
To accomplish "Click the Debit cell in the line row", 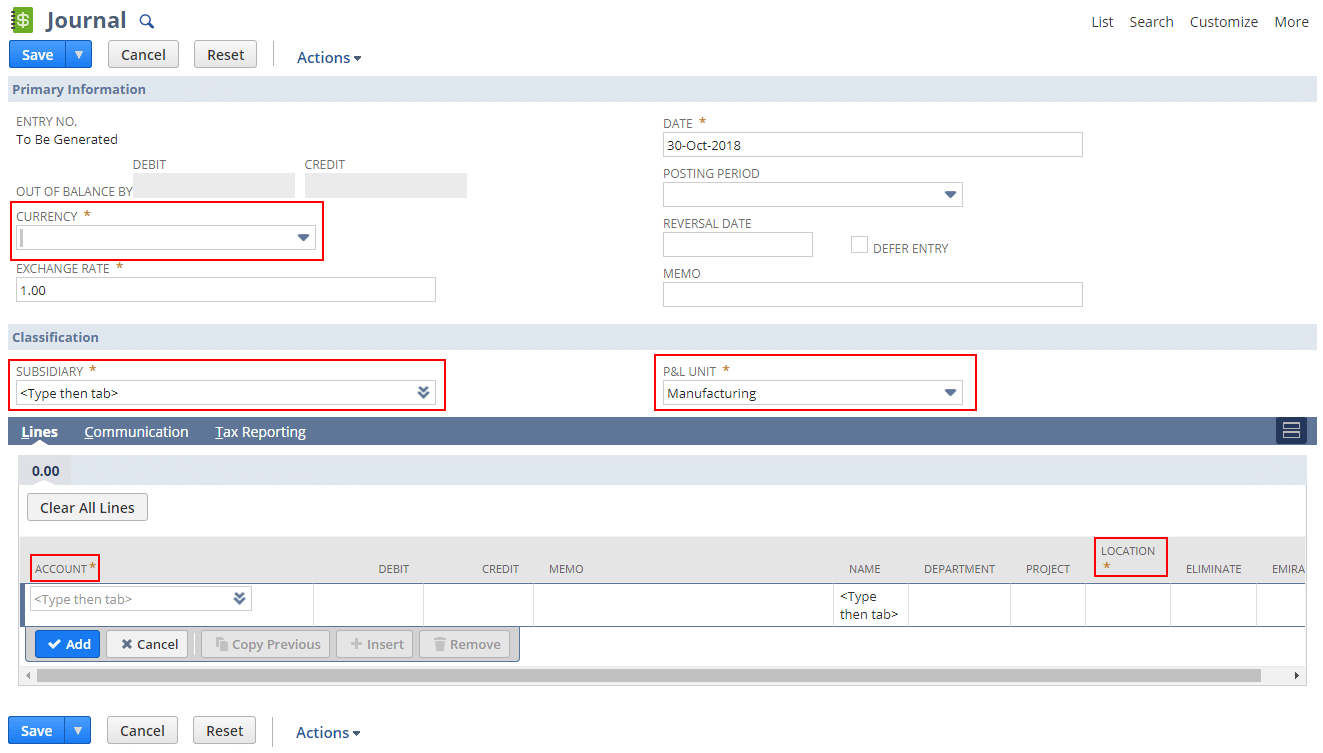I will point(368,605).
